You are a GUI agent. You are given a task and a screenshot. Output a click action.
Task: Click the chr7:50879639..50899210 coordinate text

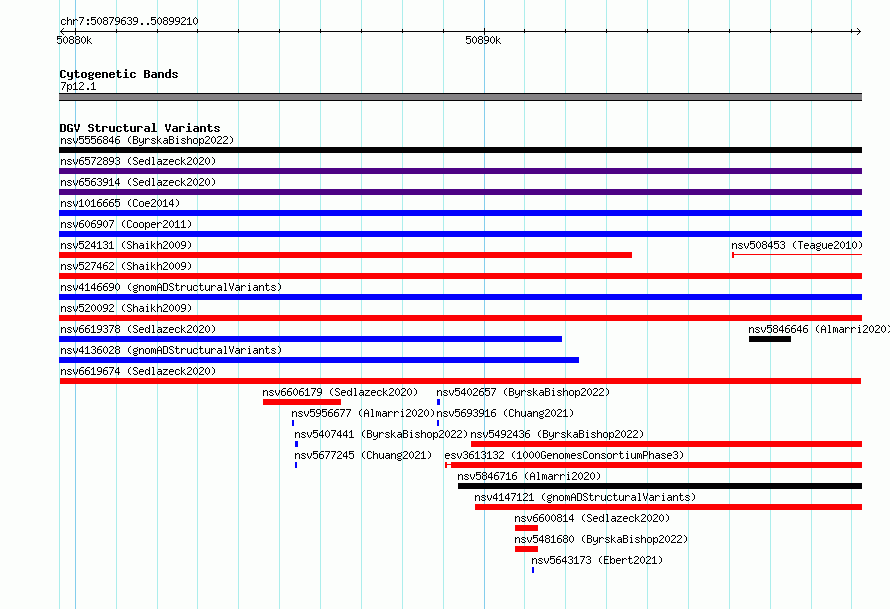coord(129,21)
